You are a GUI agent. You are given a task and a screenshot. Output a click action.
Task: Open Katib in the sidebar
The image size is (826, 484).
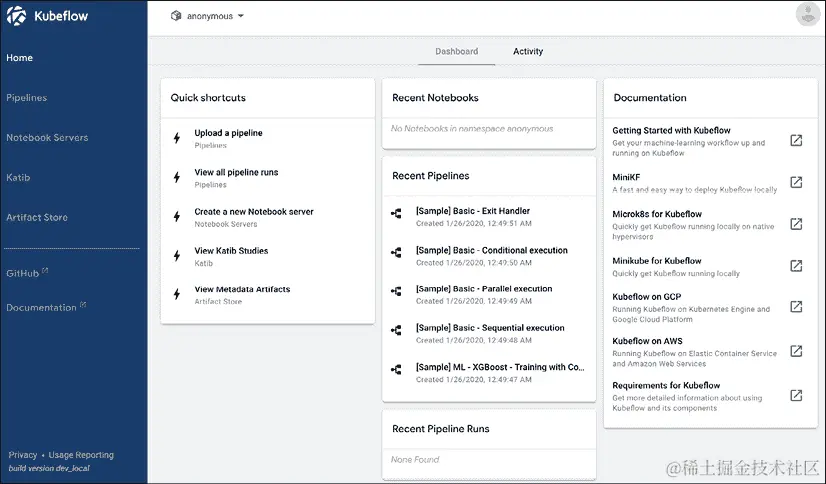(18, 177)
